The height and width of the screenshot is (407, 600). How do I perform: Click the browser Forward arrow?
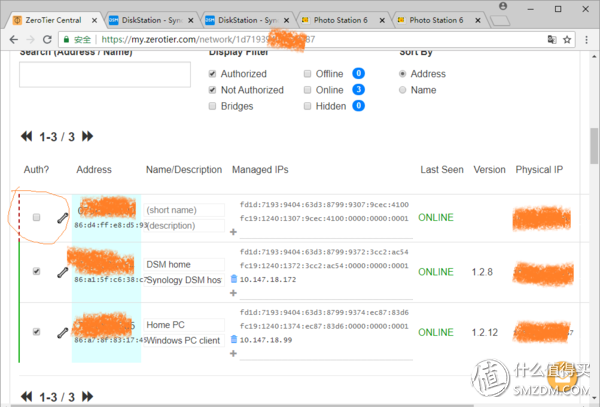click(30, 39)
